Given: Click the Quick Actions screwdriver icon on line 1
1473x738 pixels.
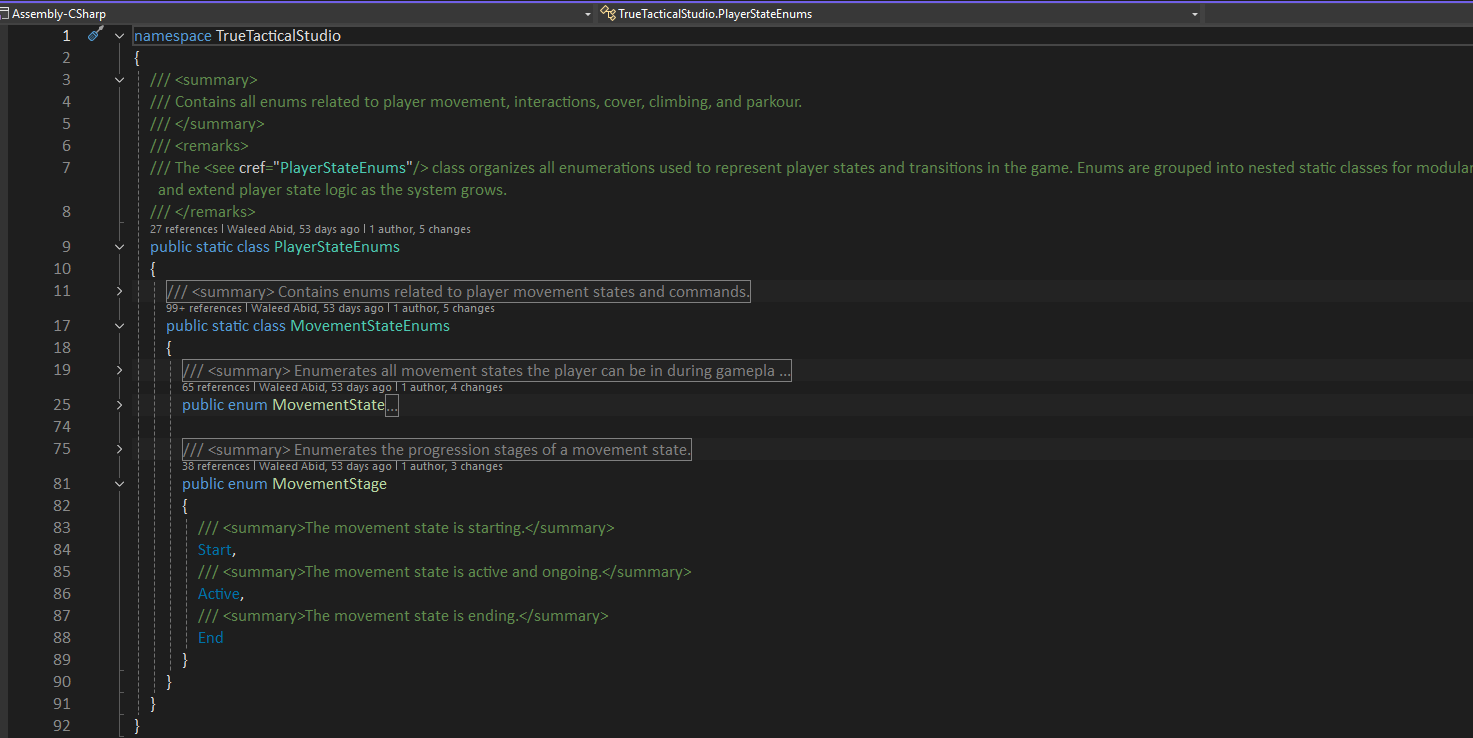Looking at the screenshot, I should click(x=95, y=34).
